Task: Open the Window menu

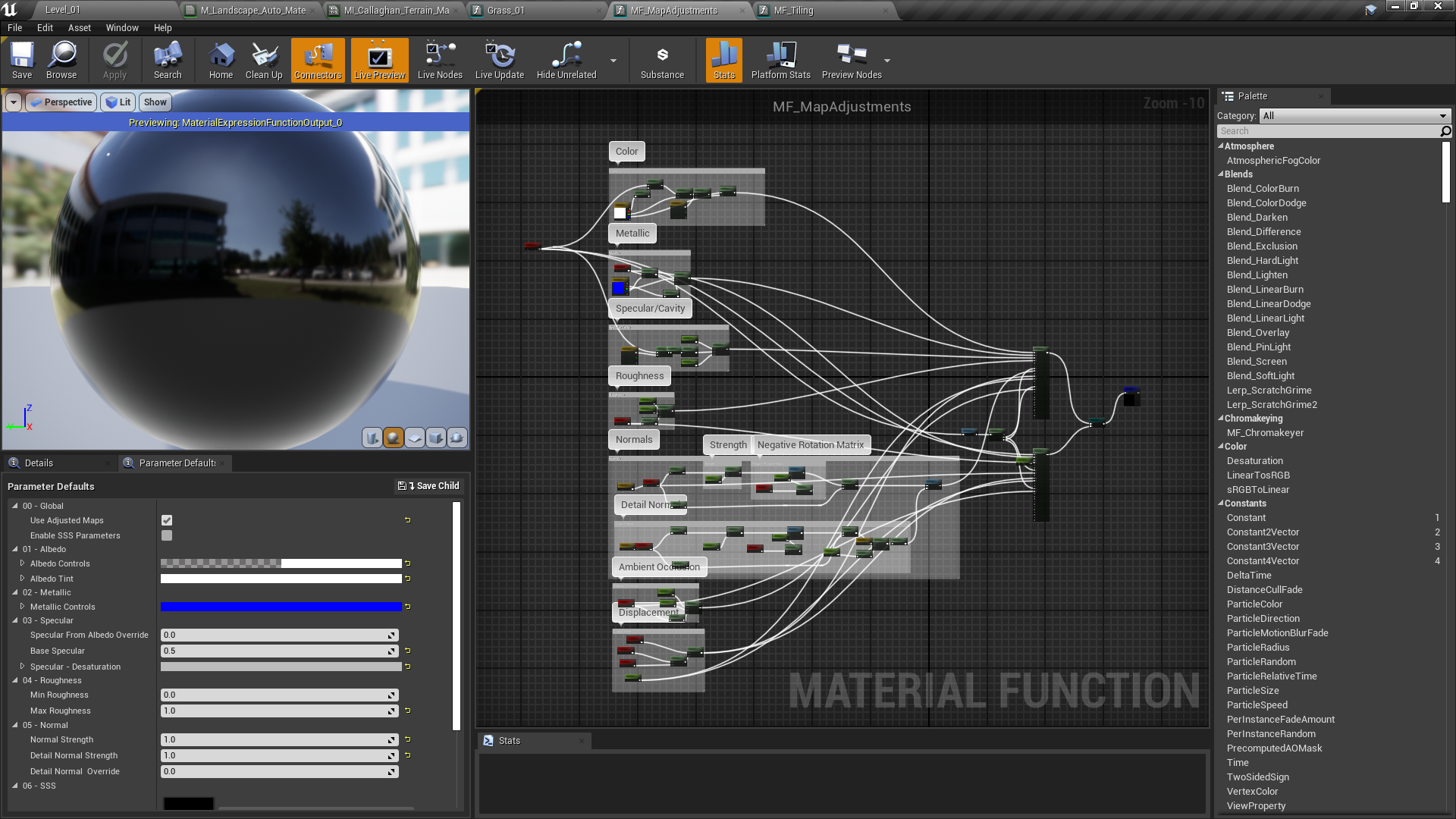Action: tap(122, 27)
